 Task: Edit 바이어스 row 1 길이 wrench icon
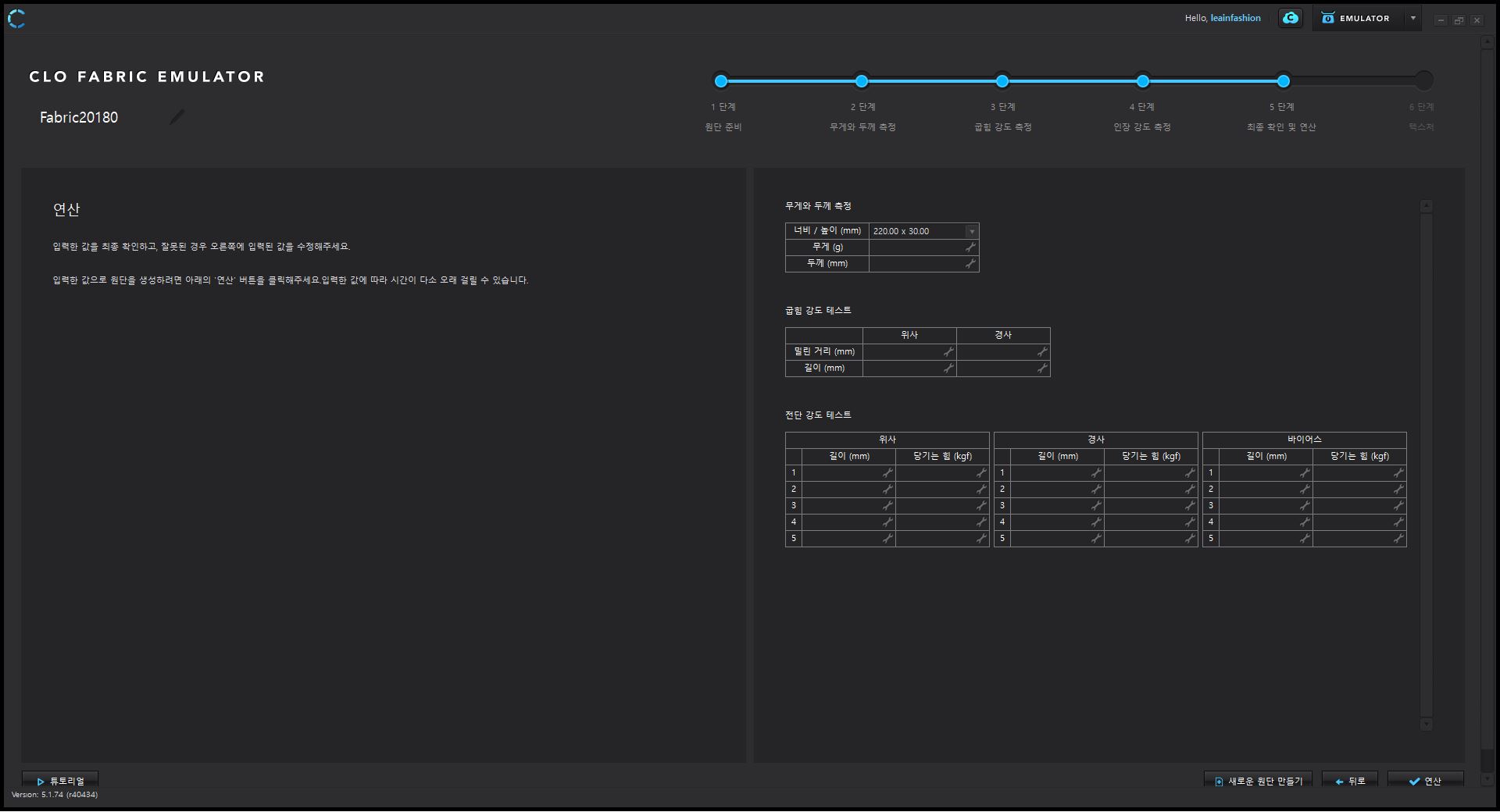[1305, 472]
